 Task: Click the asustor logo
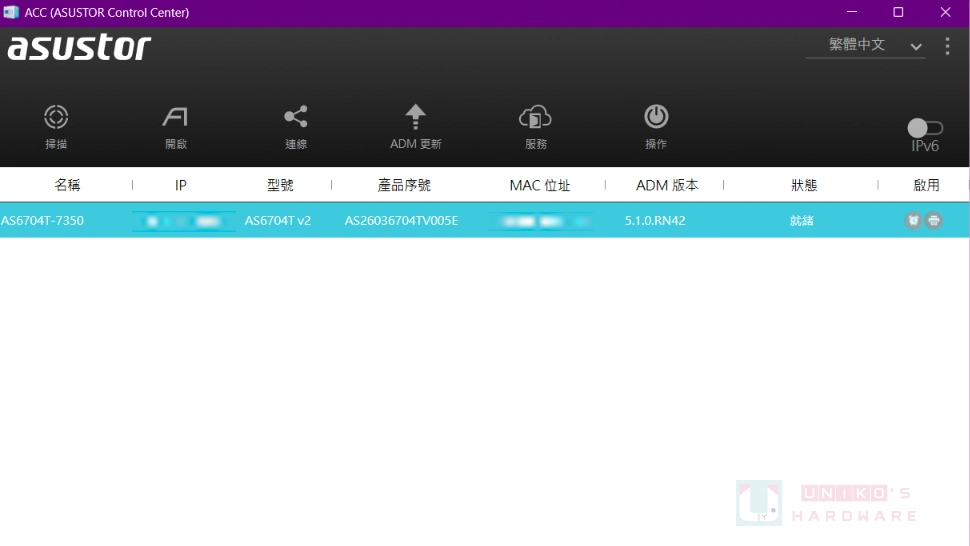79,48
